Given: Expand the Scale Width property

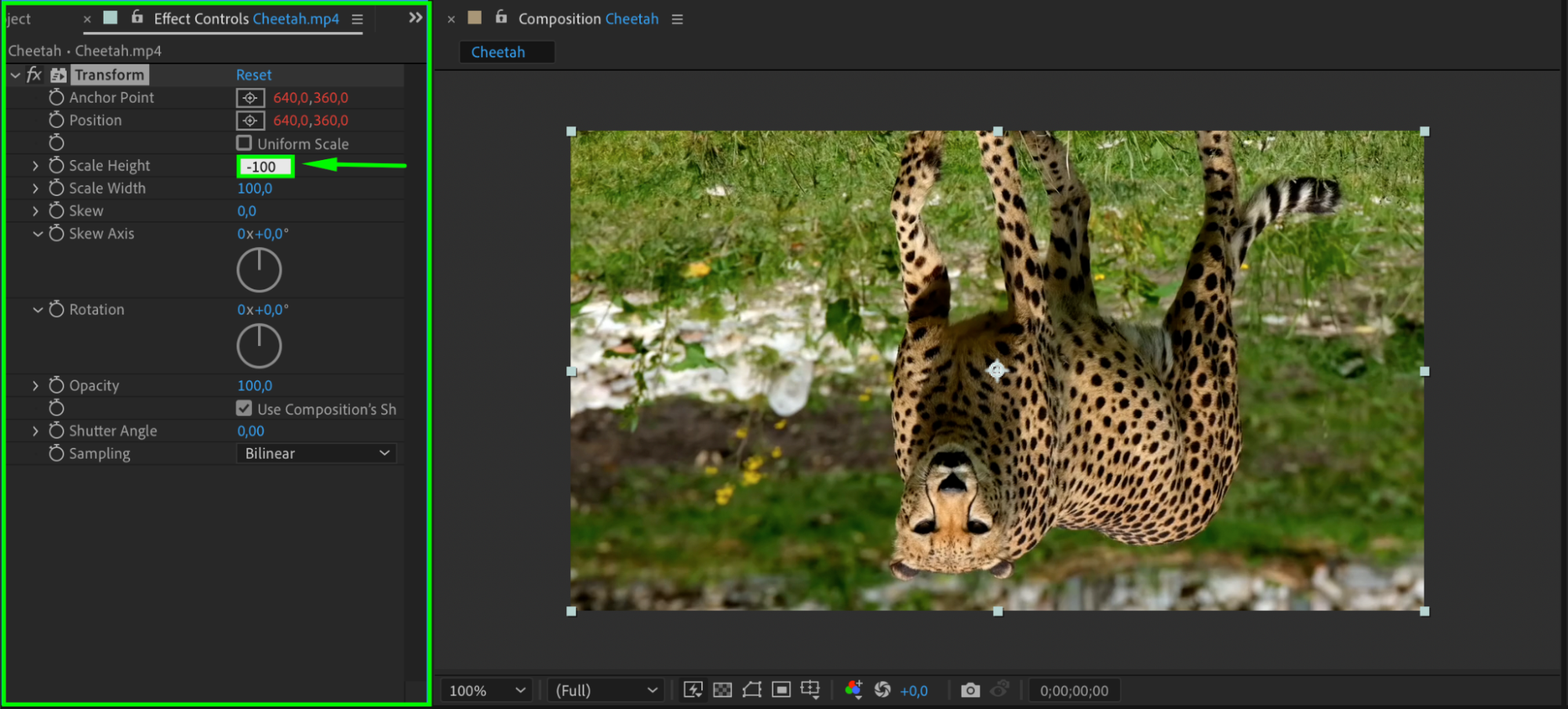Looking at the screenshot, I should coord(35,188).
